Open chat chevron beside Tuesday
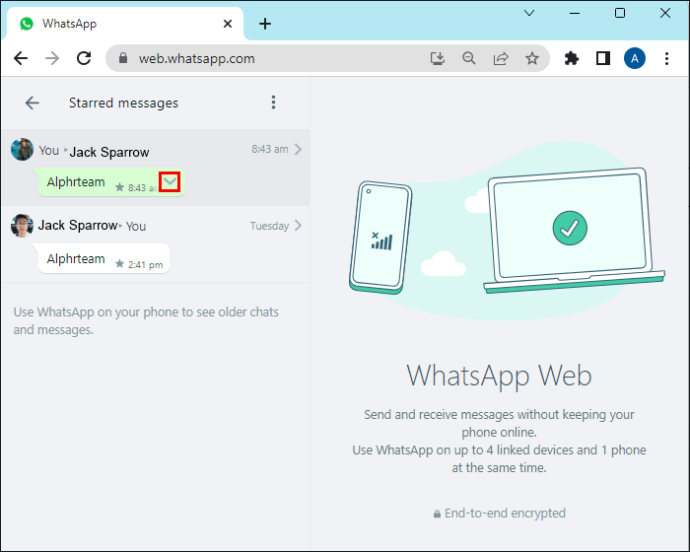This screenshot has height=552, width=690. point(298,225)
